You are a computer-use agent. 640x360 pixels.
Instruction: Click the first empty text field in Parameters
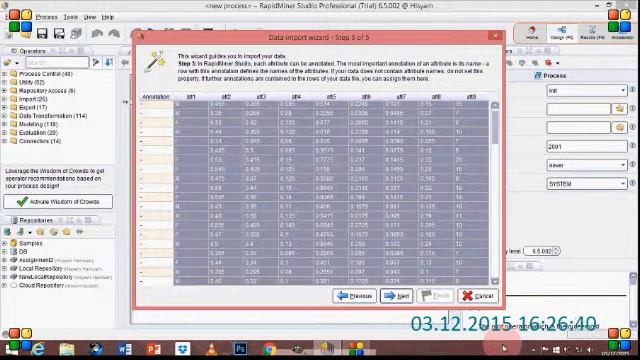(578, 109)
